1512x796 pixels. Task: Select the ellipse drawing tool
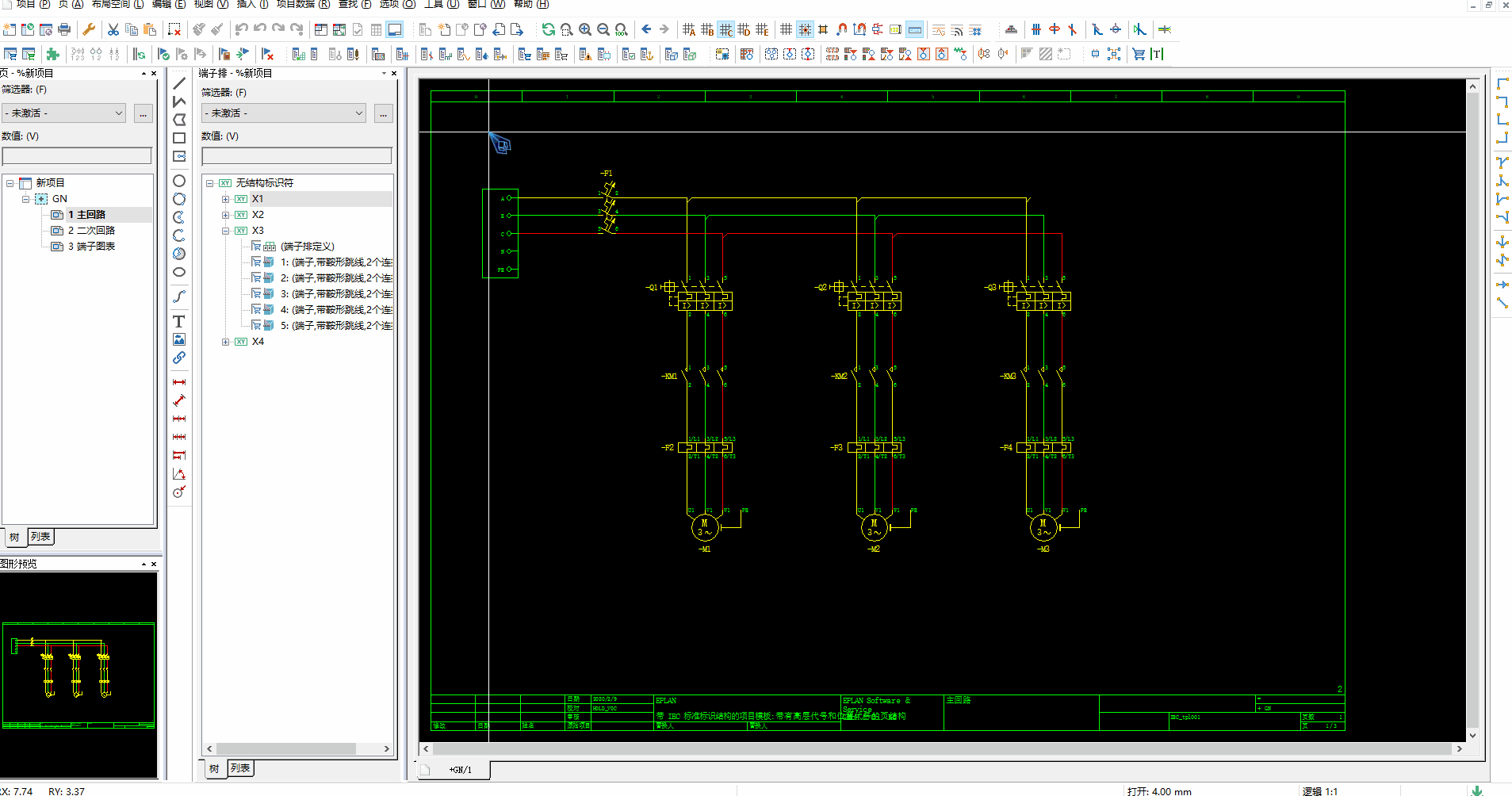[x=179, y=272]
